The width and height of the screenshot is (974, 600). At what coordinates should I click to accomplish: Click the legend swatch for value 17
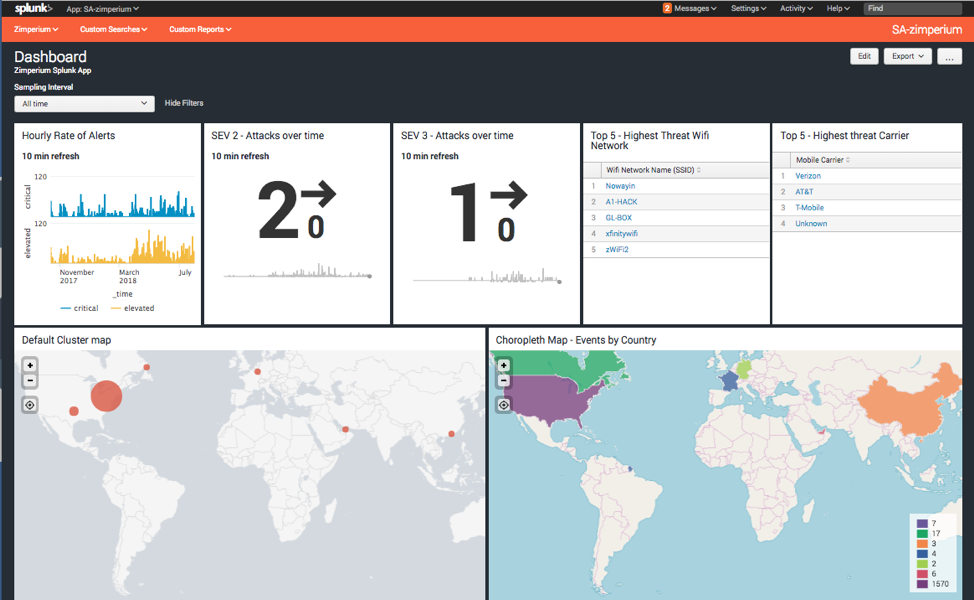922,534
